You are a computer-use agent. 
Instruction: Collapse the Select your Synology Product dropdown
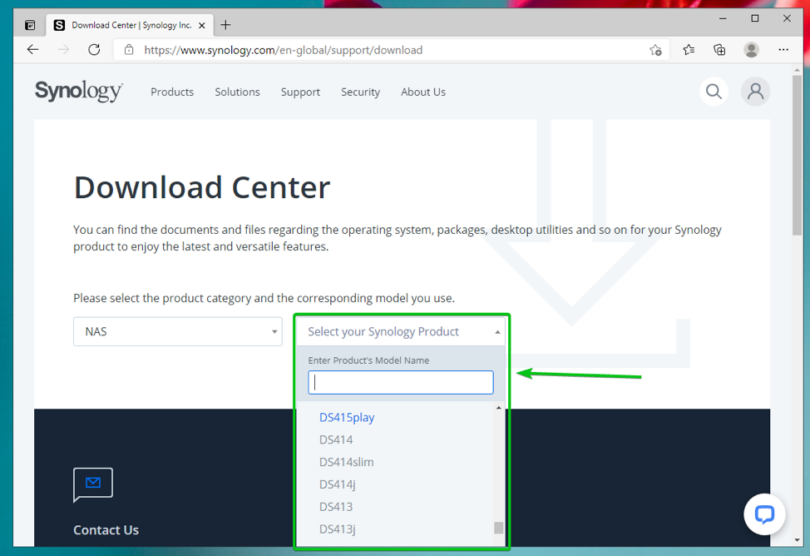401,331
